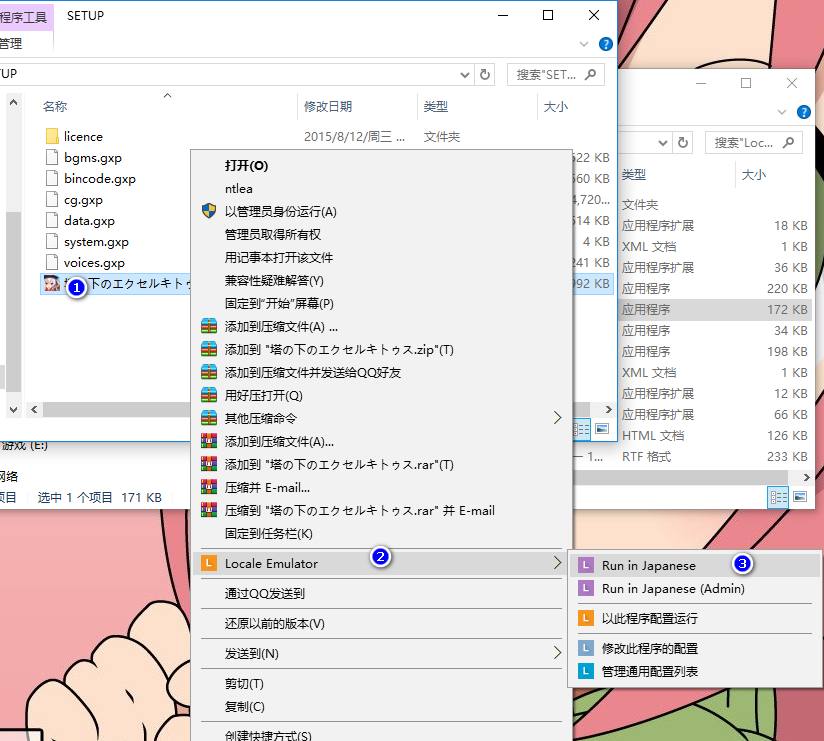Screen dimensions: 824x741
Task: Click the bgms.gxp file icon
Action: tap(52, 158)
